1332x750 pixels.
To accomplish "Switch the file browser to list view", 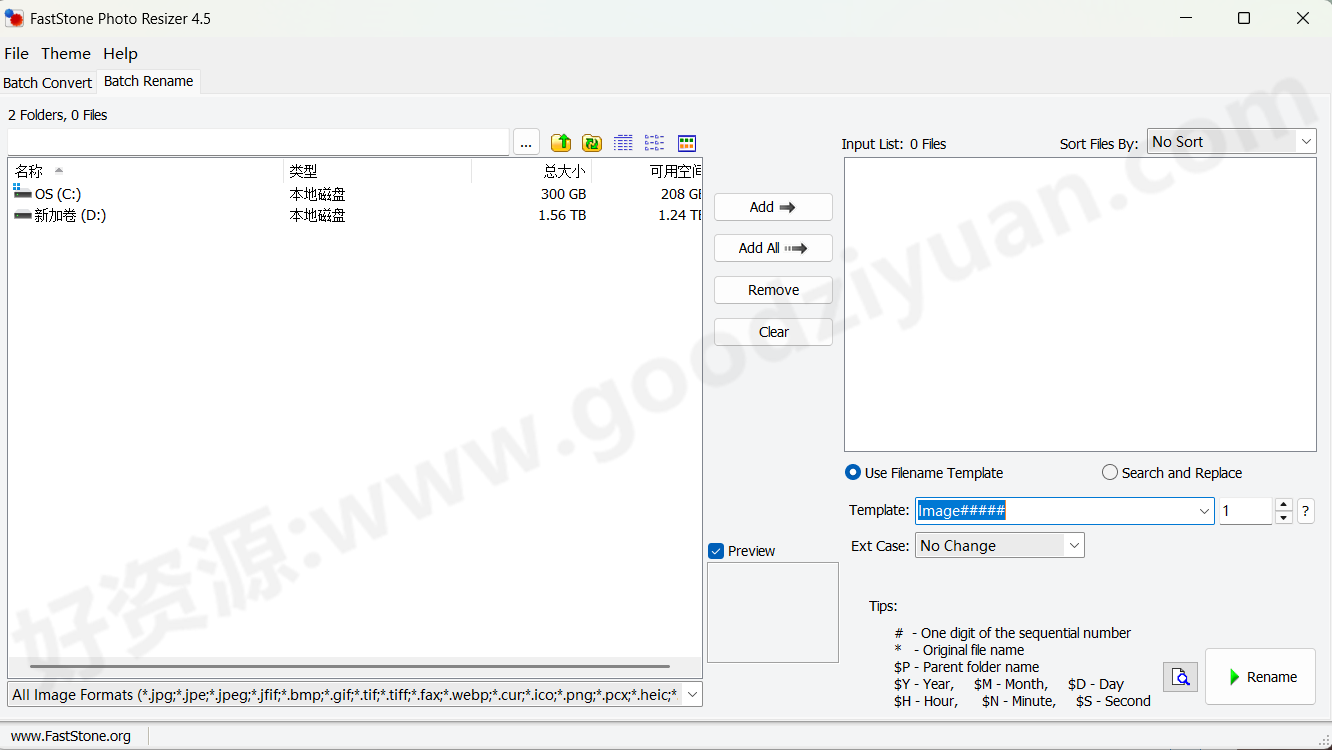I will coord(654,142).
